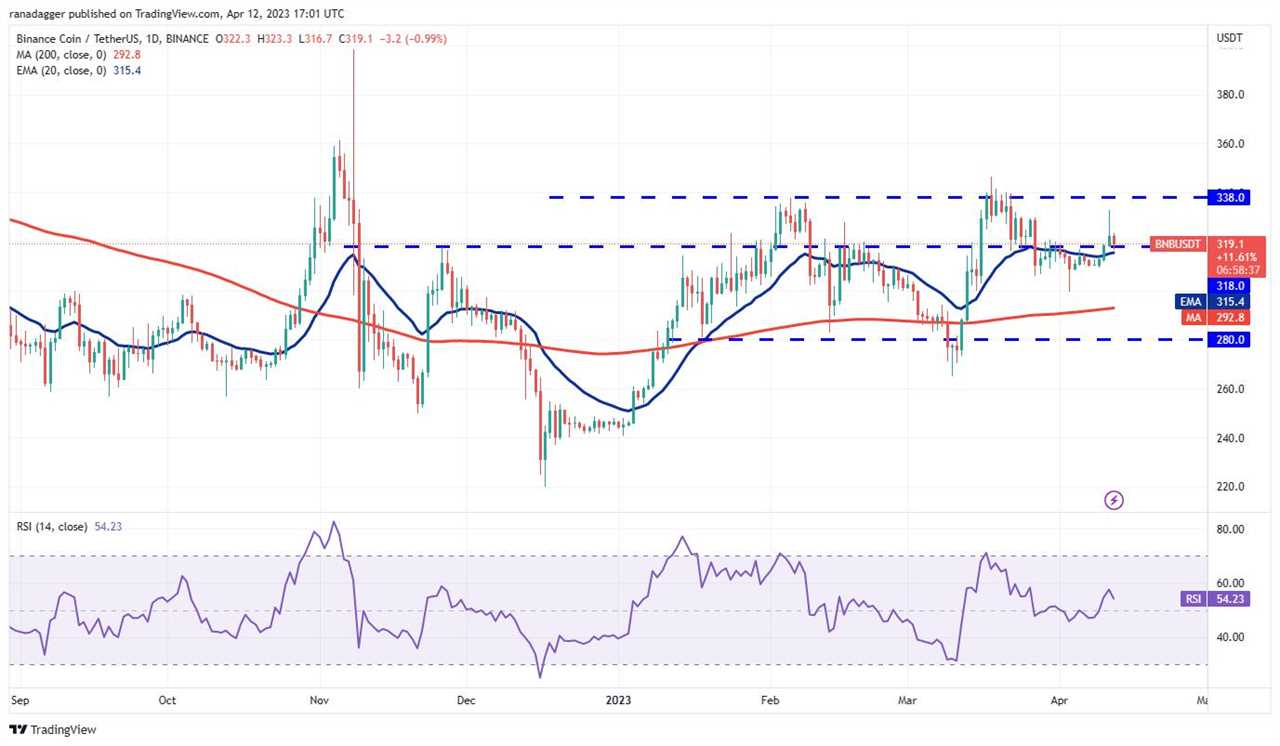The height and width of the screenshot is (746, 1280).
Task: Click the 360.0 price axis value
Action: pos(1229,144)
